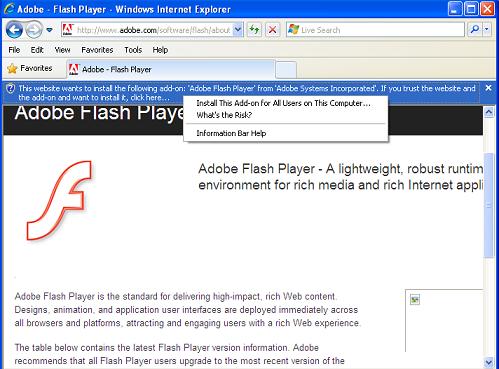Open the Edit menu
Screen dimensions: 499x369
click(37, 50)
